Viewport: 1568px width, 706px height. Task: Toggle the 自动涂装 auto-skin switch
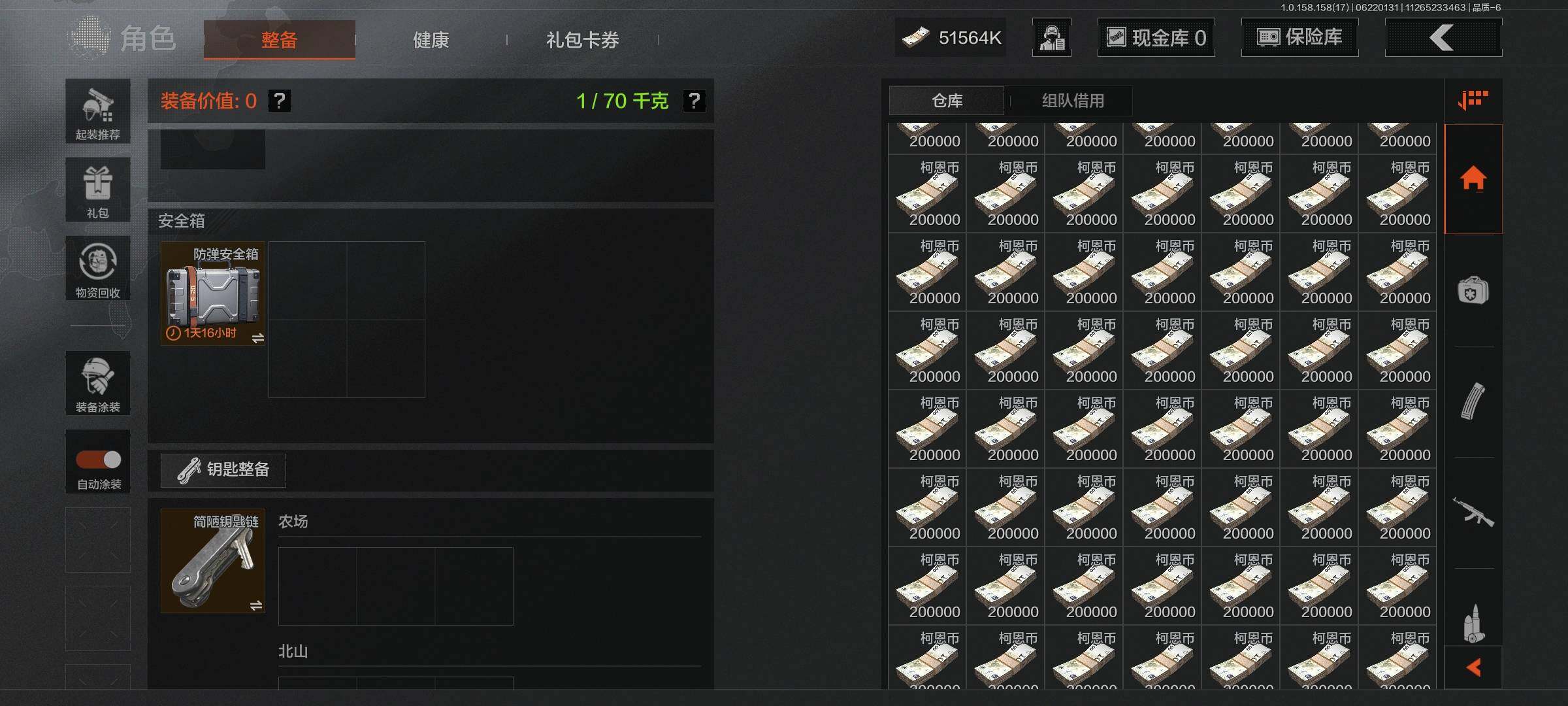click(98, 460)
